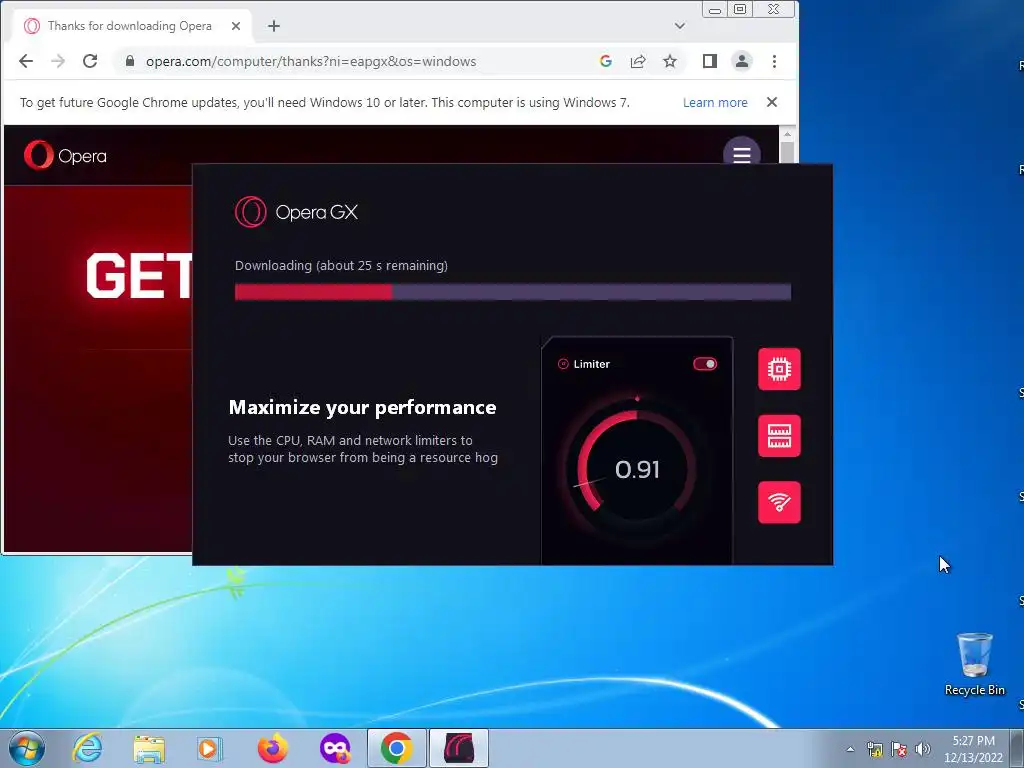Screen dimensions: 1024x768
Task: Select the network limiter Wi-Fi icon
Action: pos(779,502)
